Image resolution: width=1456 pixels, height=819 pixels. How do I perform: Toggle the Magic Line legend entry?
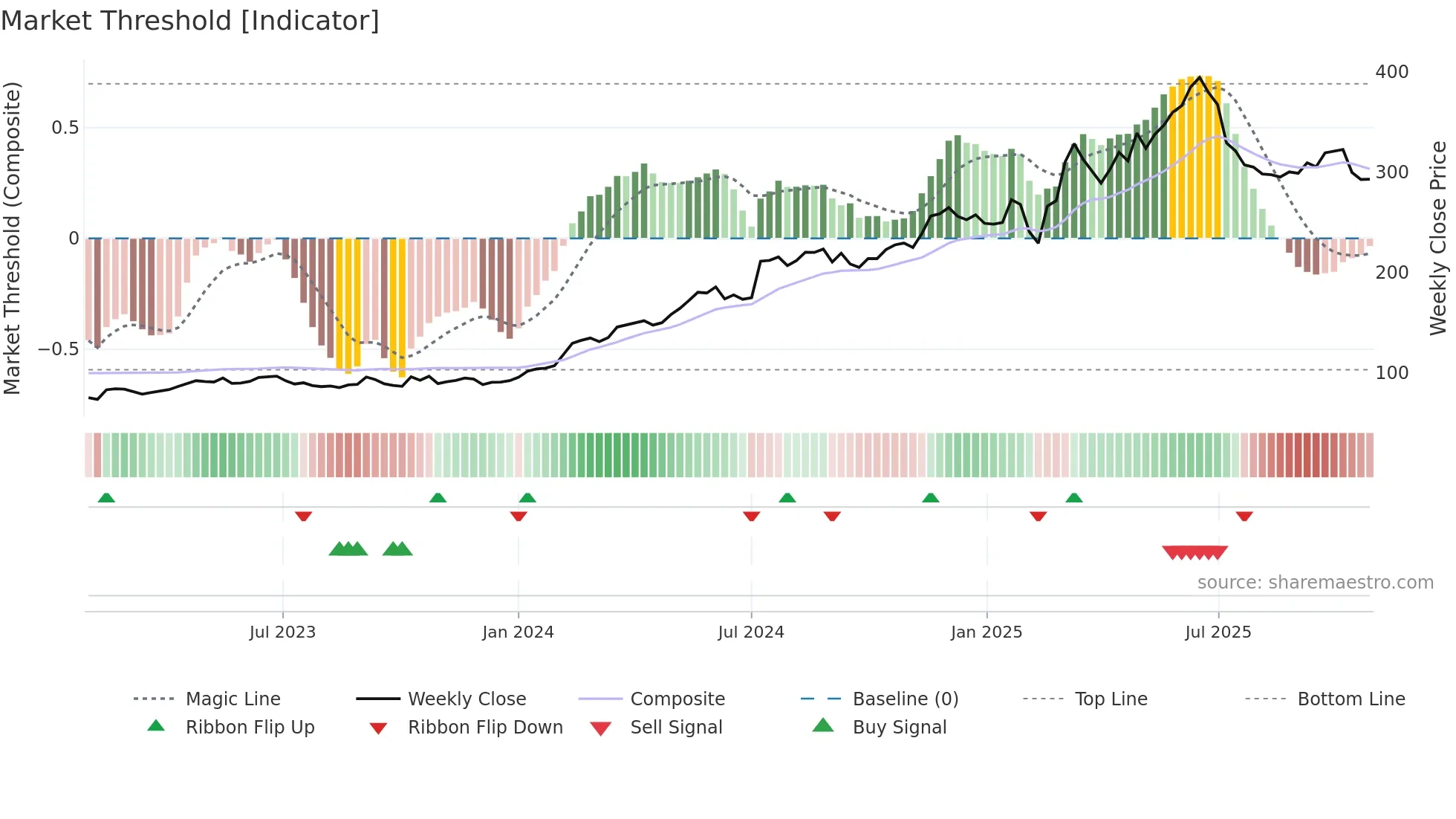click(233, 699)
